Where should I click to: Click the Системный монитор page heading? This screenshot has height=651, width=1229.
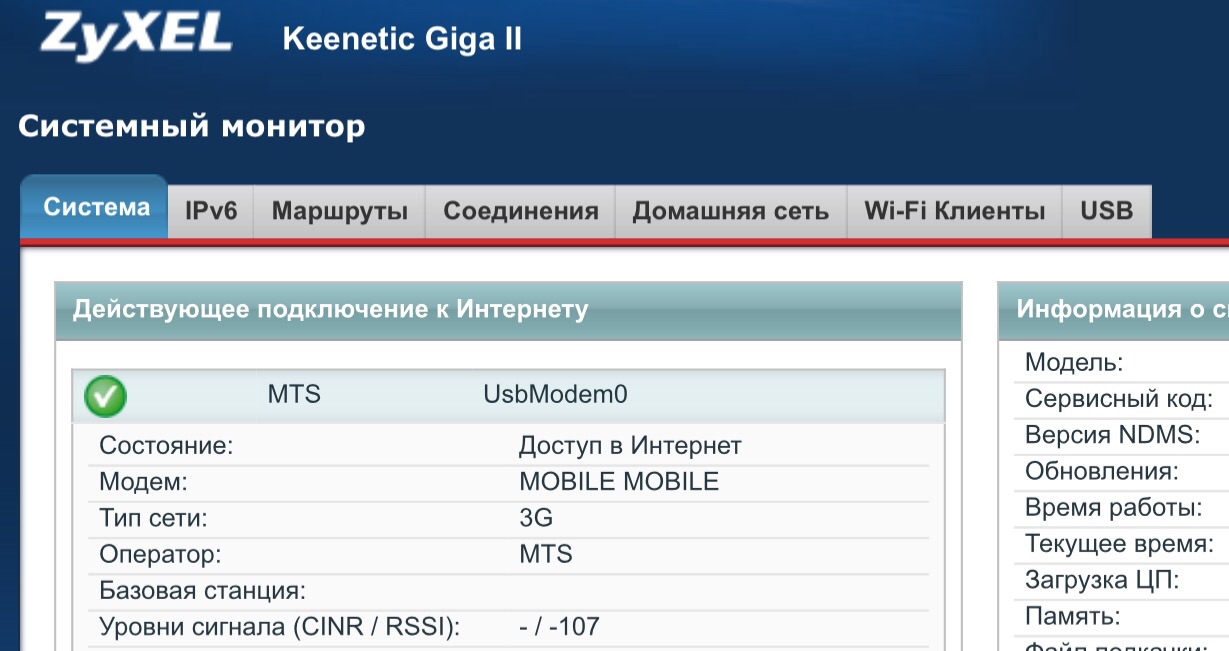click(x=192, y=127)
